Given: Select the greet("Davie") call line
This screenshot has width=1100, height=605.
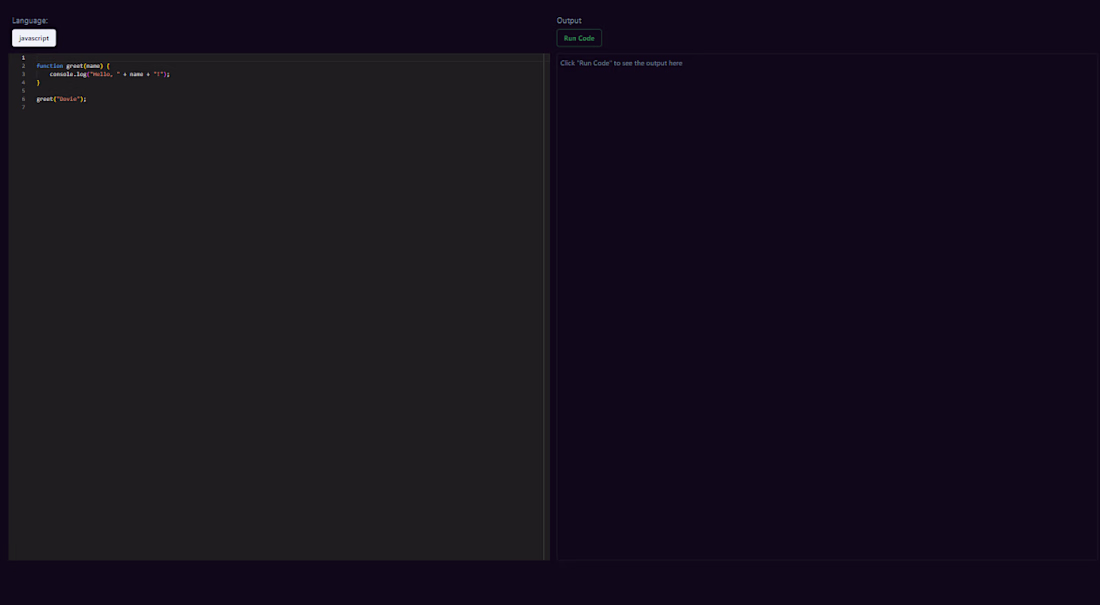Looking at the screenshot, I should click(62, 99).
